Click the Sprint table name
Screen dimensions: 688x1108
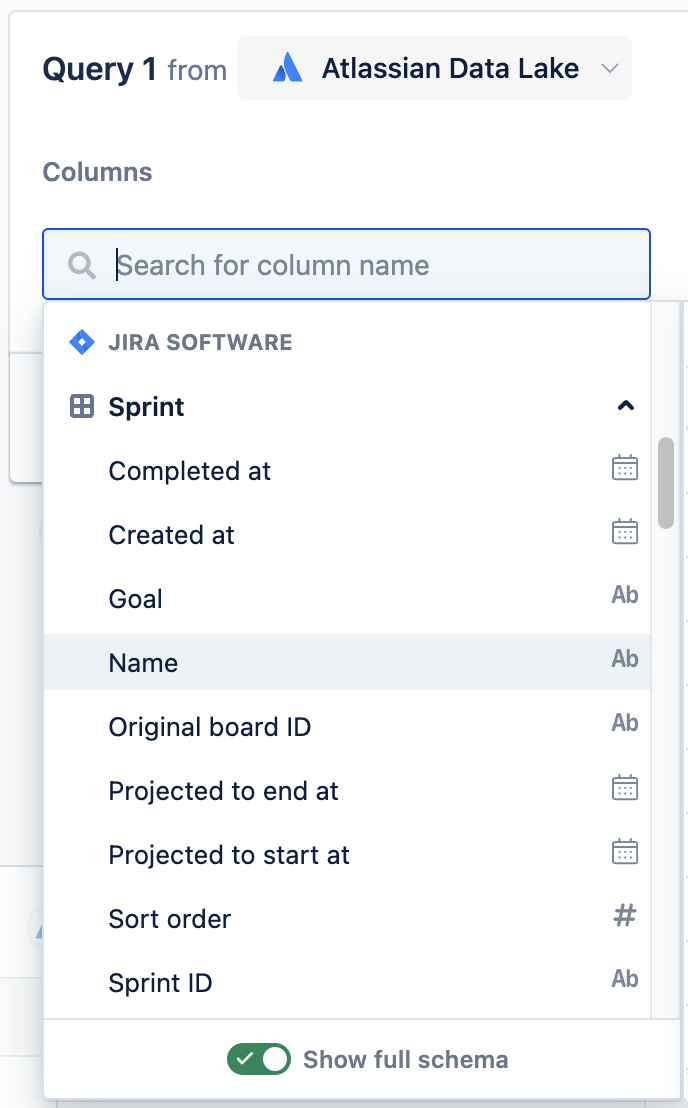(146, 406)
